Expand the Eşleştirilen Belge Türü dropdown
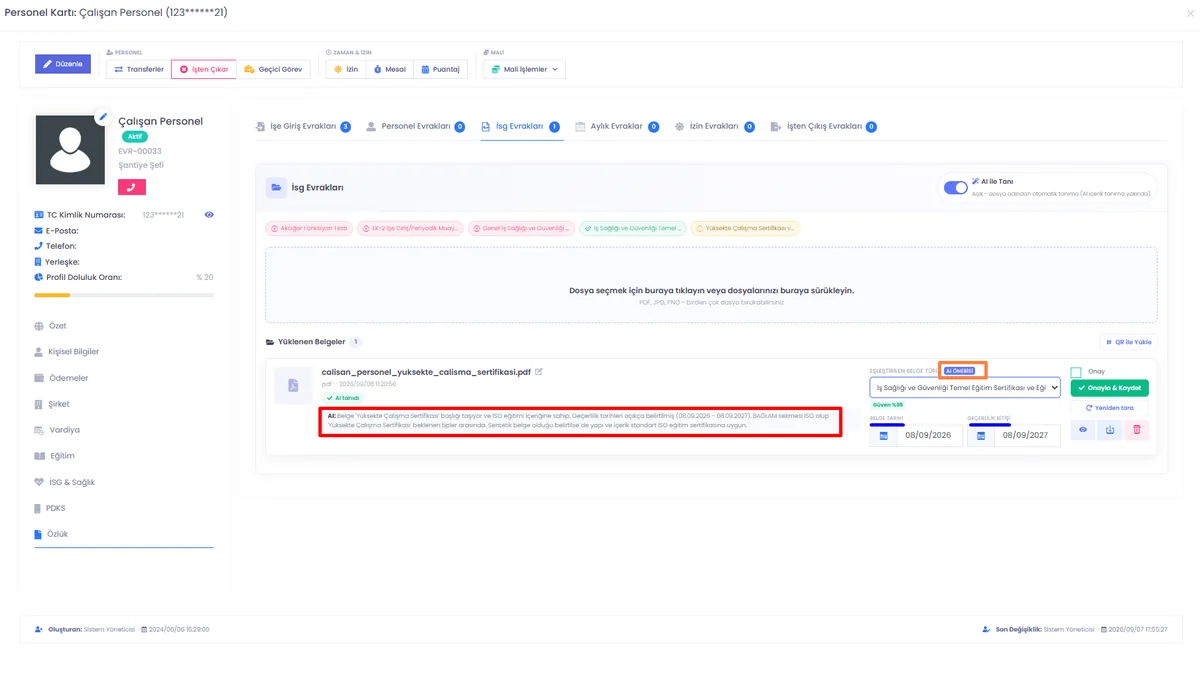 [x=965, y=387]
